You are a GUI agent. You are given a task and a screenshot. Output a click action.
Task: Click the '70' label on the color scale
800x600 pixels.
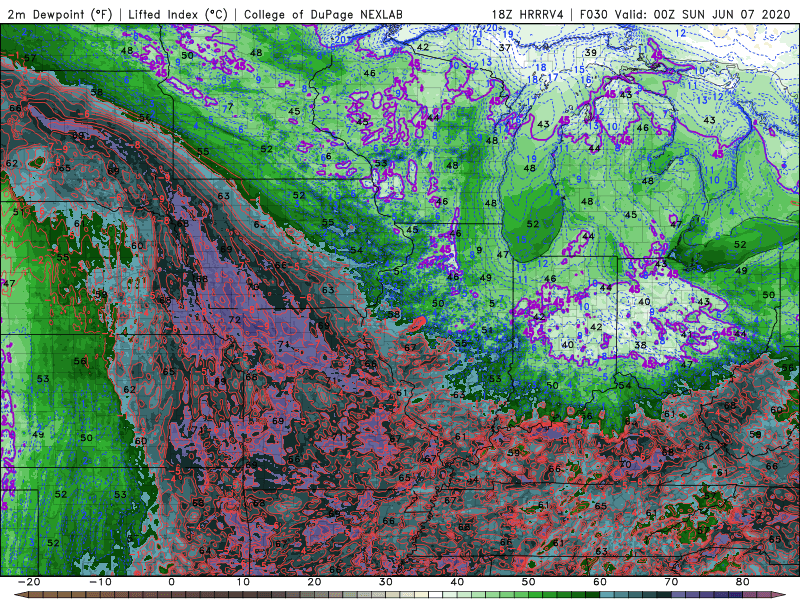(671, 582)
